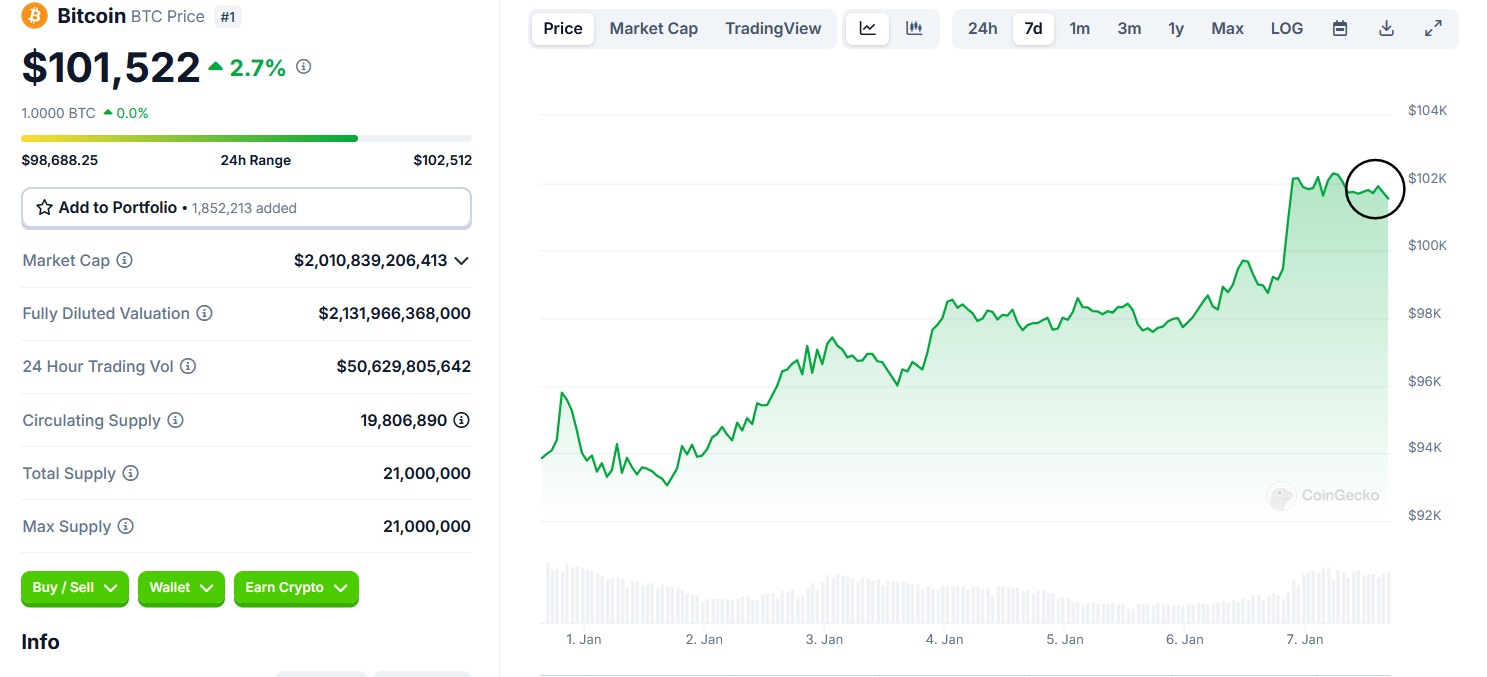Screen dimensions: 1487x677
Task: Click the #1 rank badge
Action: point(228,16)
